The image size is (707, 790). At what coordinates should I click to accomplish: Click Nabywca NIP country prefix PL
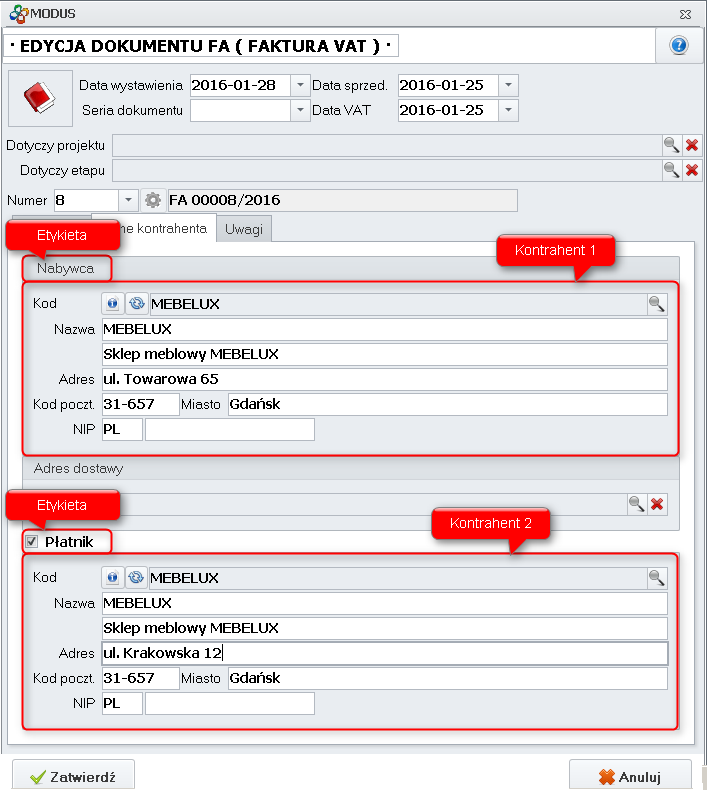pos(122,429)
